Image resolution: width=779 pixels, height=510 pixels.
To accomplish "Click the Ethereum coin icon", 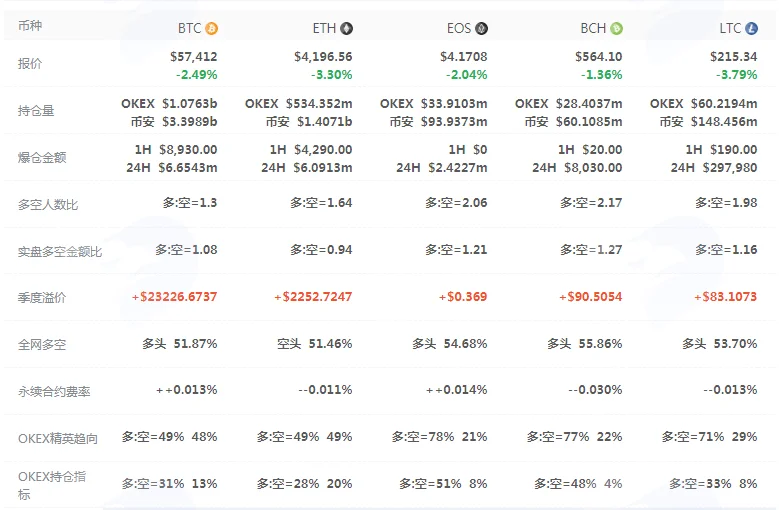I will tap(346, 28).
